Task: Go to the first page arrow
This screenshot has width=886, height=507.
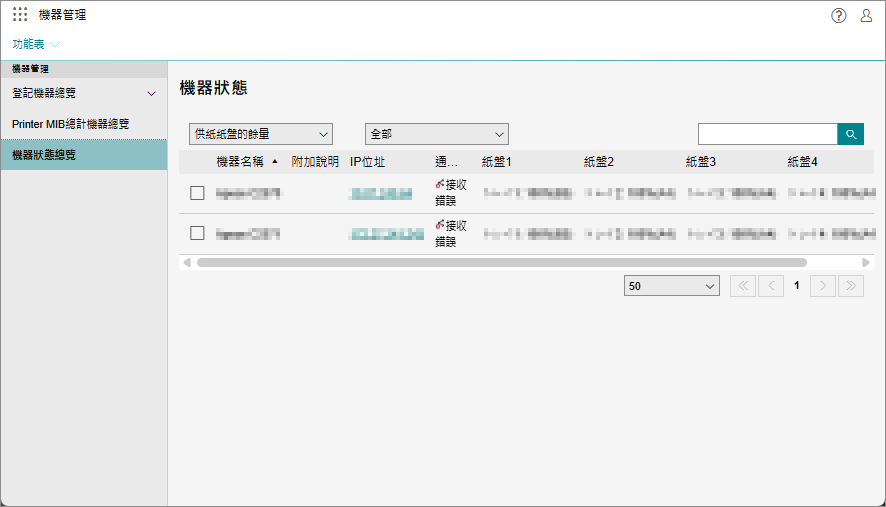Action: (x=743, y=286)
